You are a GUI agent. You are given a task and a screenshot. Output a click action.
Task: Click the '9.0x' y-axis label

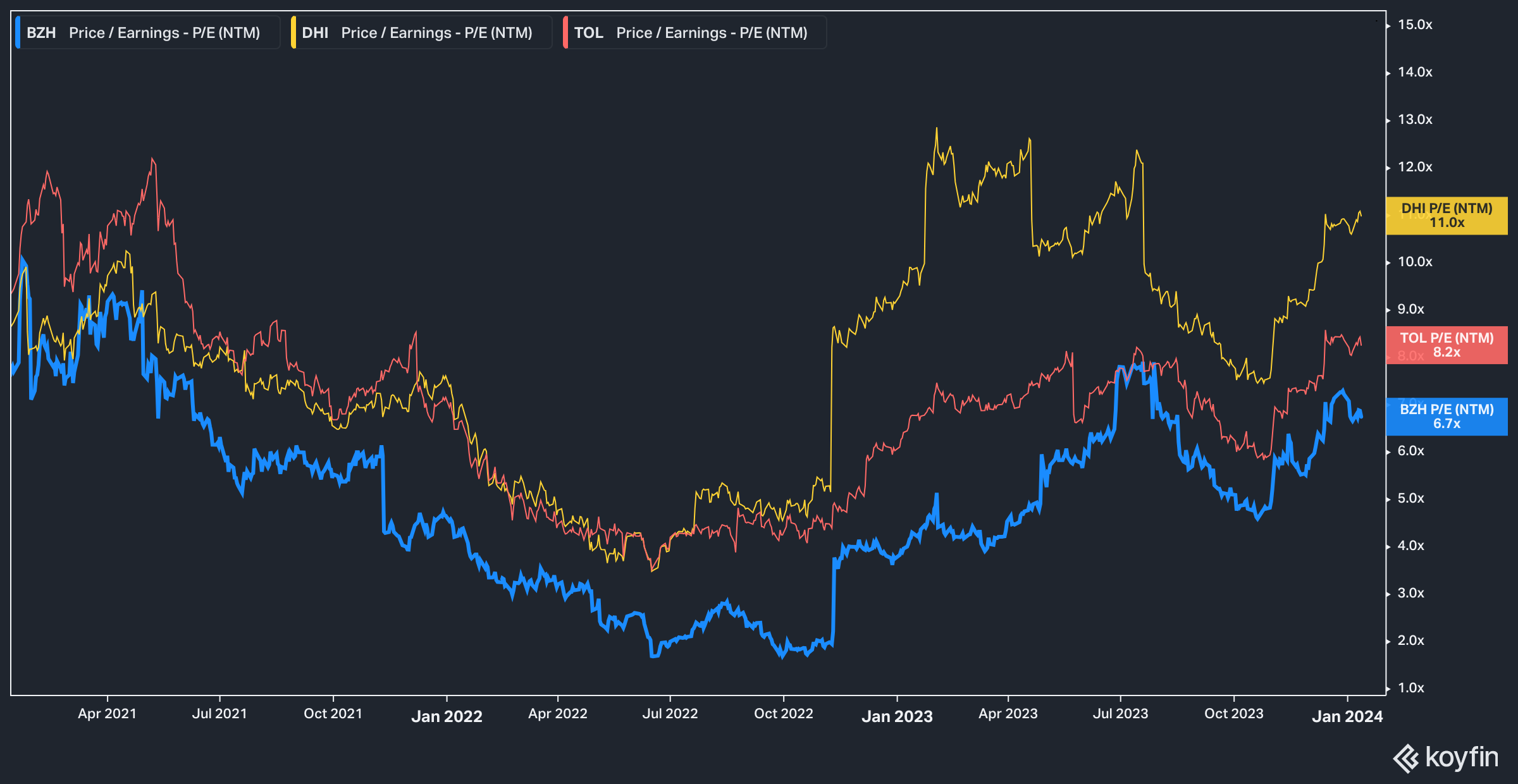[x=1411, y=309]
